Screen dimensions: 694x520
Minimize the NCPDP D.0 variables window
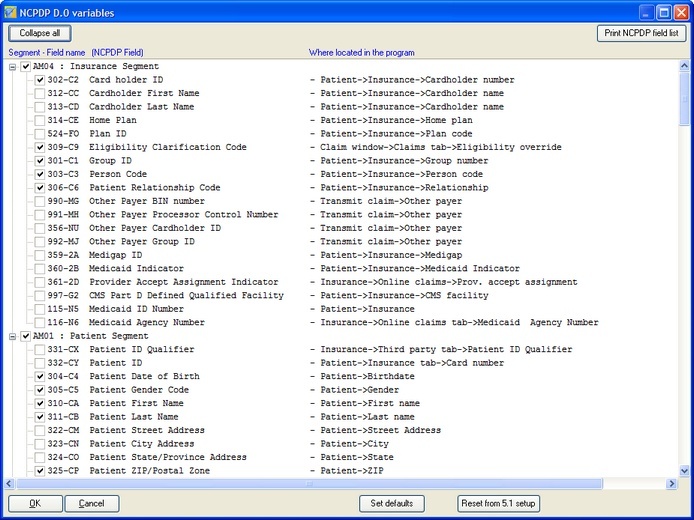pyautogui.click(x=647, y=12)
